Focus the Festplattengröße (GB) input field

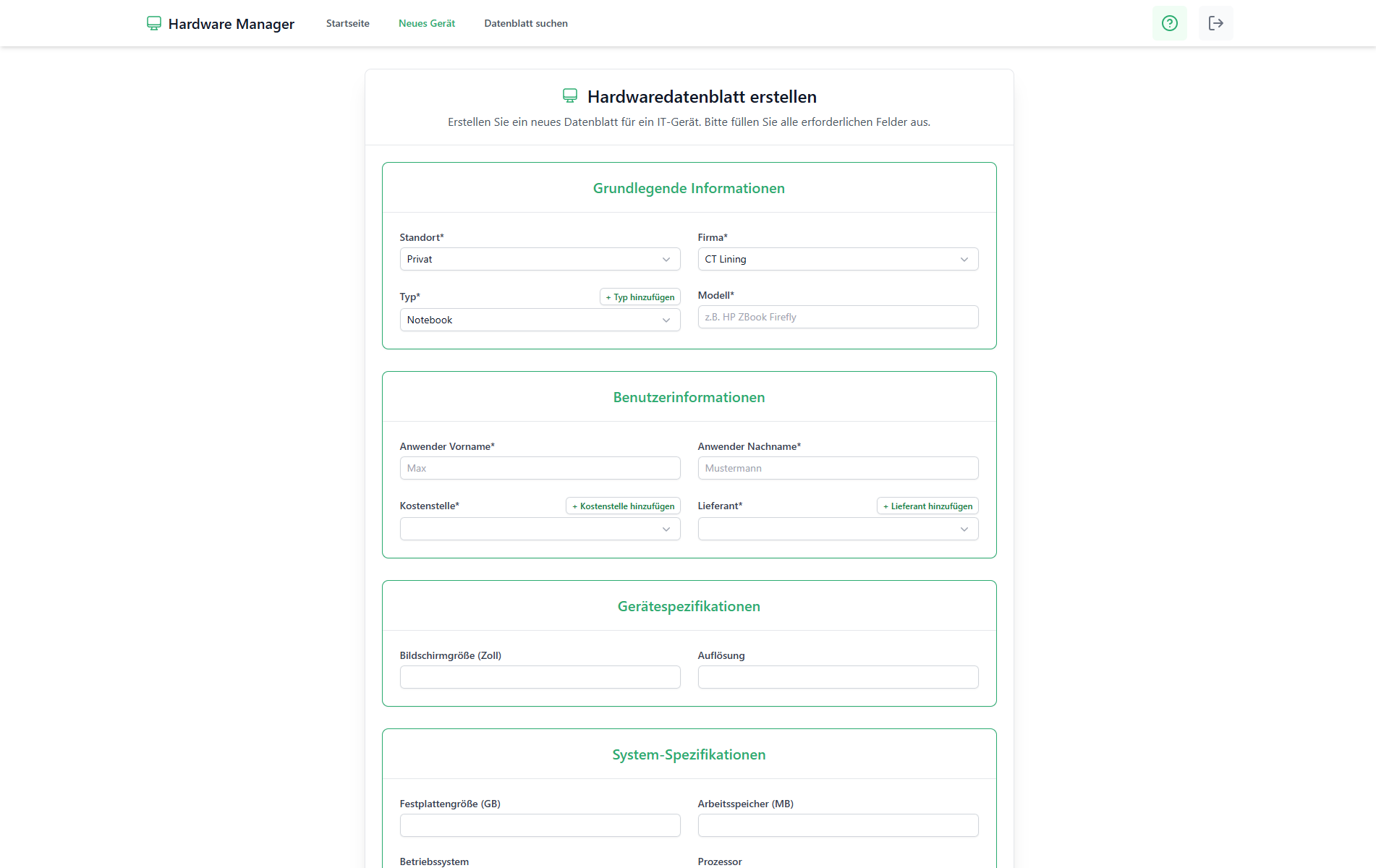point(540,825)
